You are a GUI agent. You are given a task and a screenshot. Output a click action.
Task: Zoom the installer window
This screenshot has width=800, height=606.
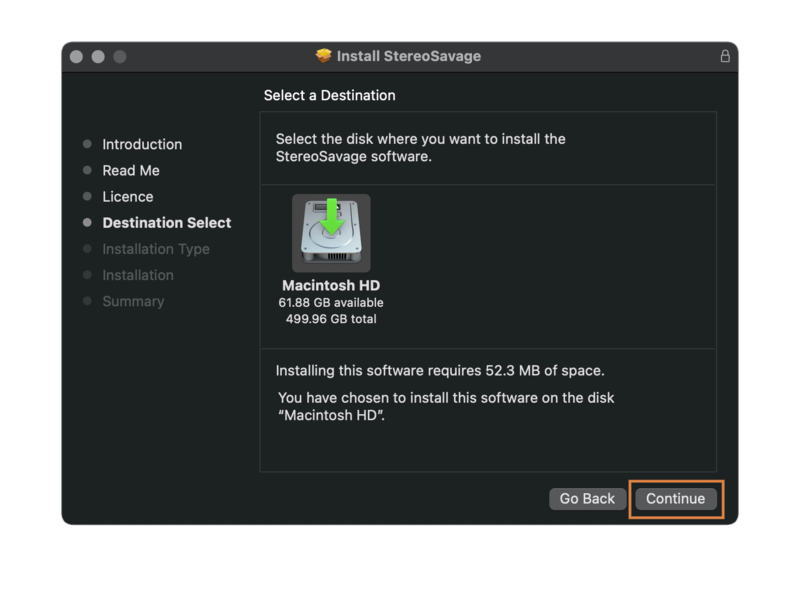[x=120, y=57]
